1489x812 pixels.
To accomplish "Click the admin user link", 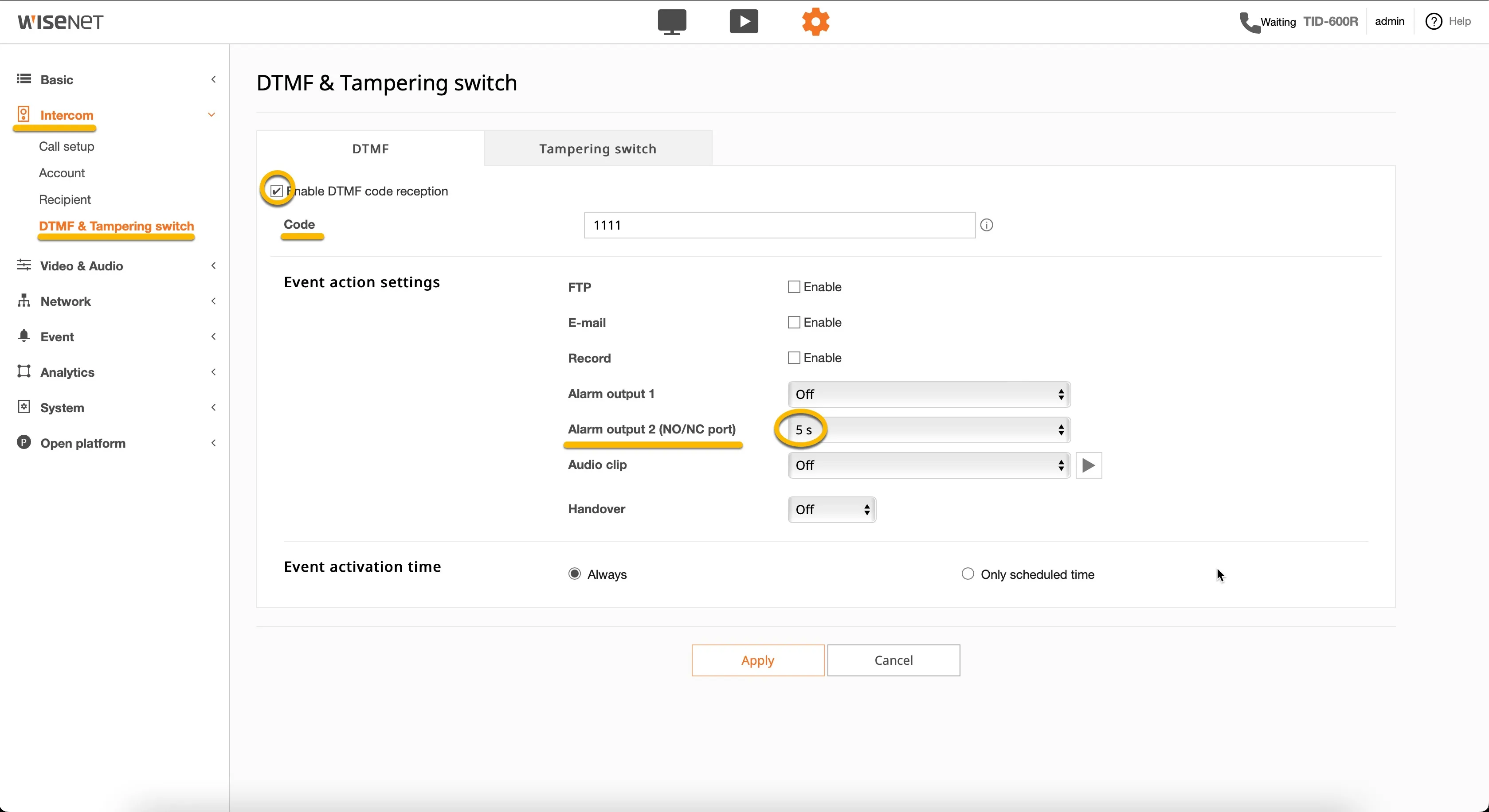I will coord(1390,21).
